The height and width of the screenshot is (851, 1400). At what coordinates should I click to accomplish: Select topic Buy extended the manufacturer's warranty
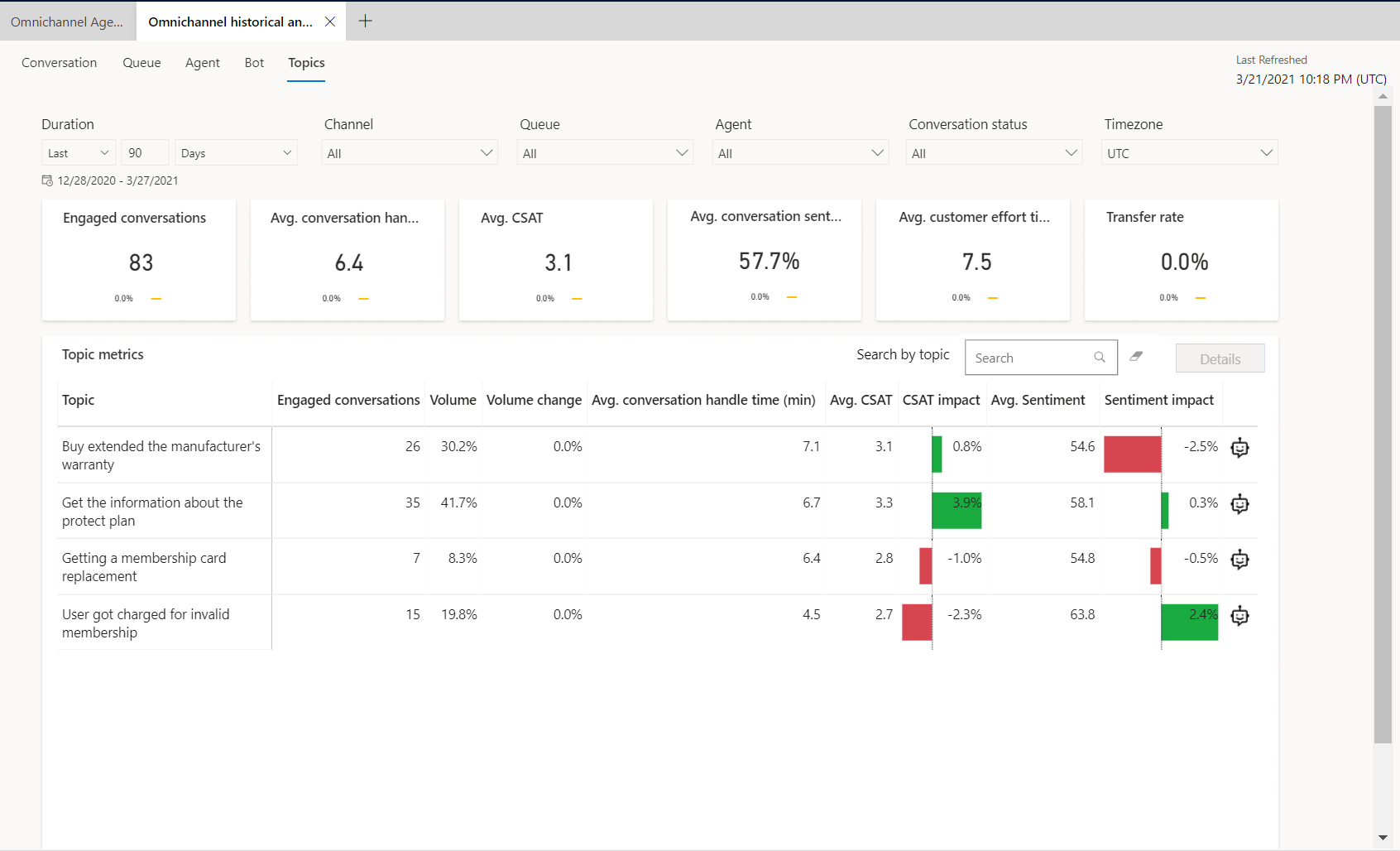pyautogui.click(x=161, y=455)
